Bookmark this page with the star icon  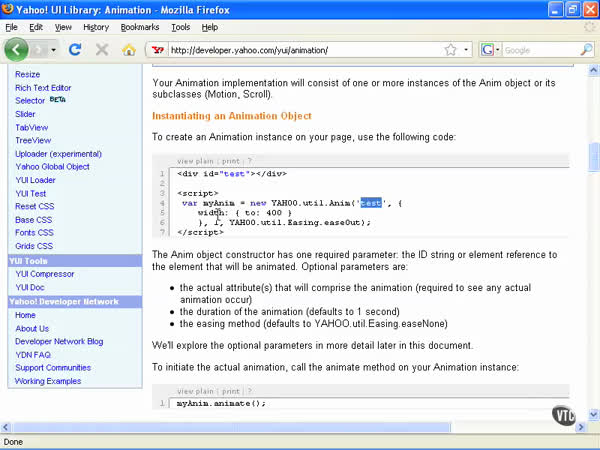(x=450, y=49)
